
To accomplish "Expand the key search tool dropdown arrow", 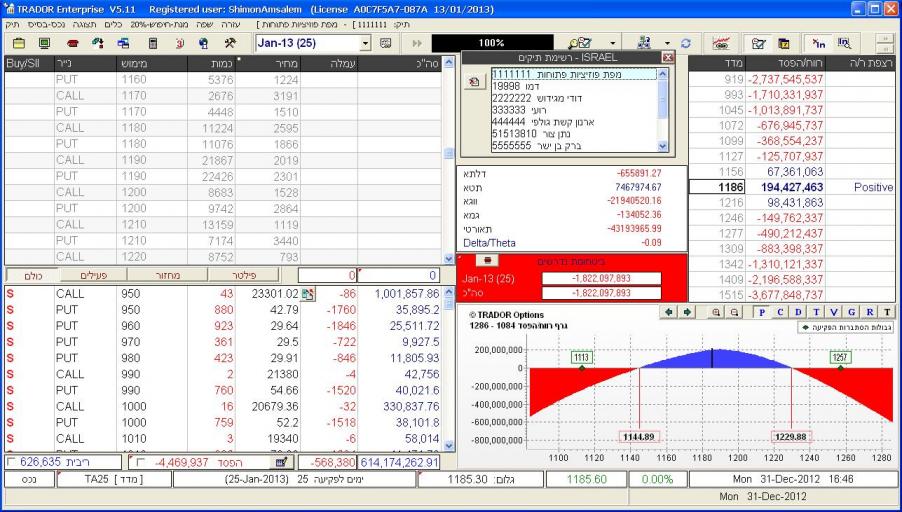I will click(x=610, y=44).
